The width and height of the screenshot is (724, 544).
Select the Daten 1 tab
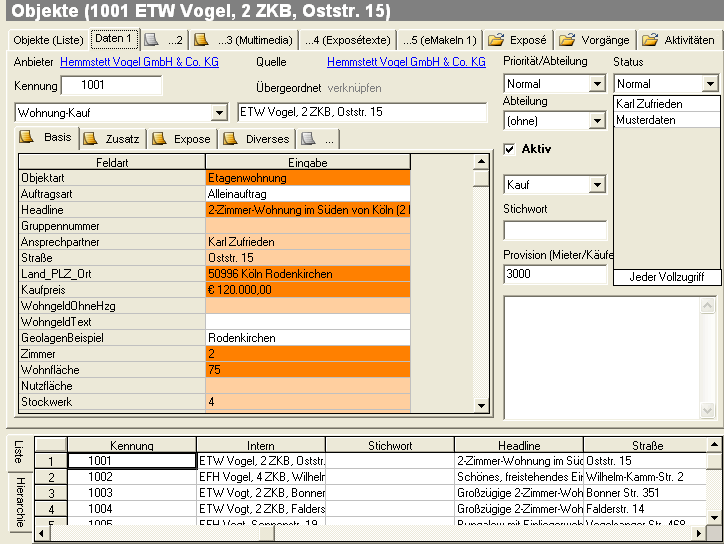(x=114, y=39)
